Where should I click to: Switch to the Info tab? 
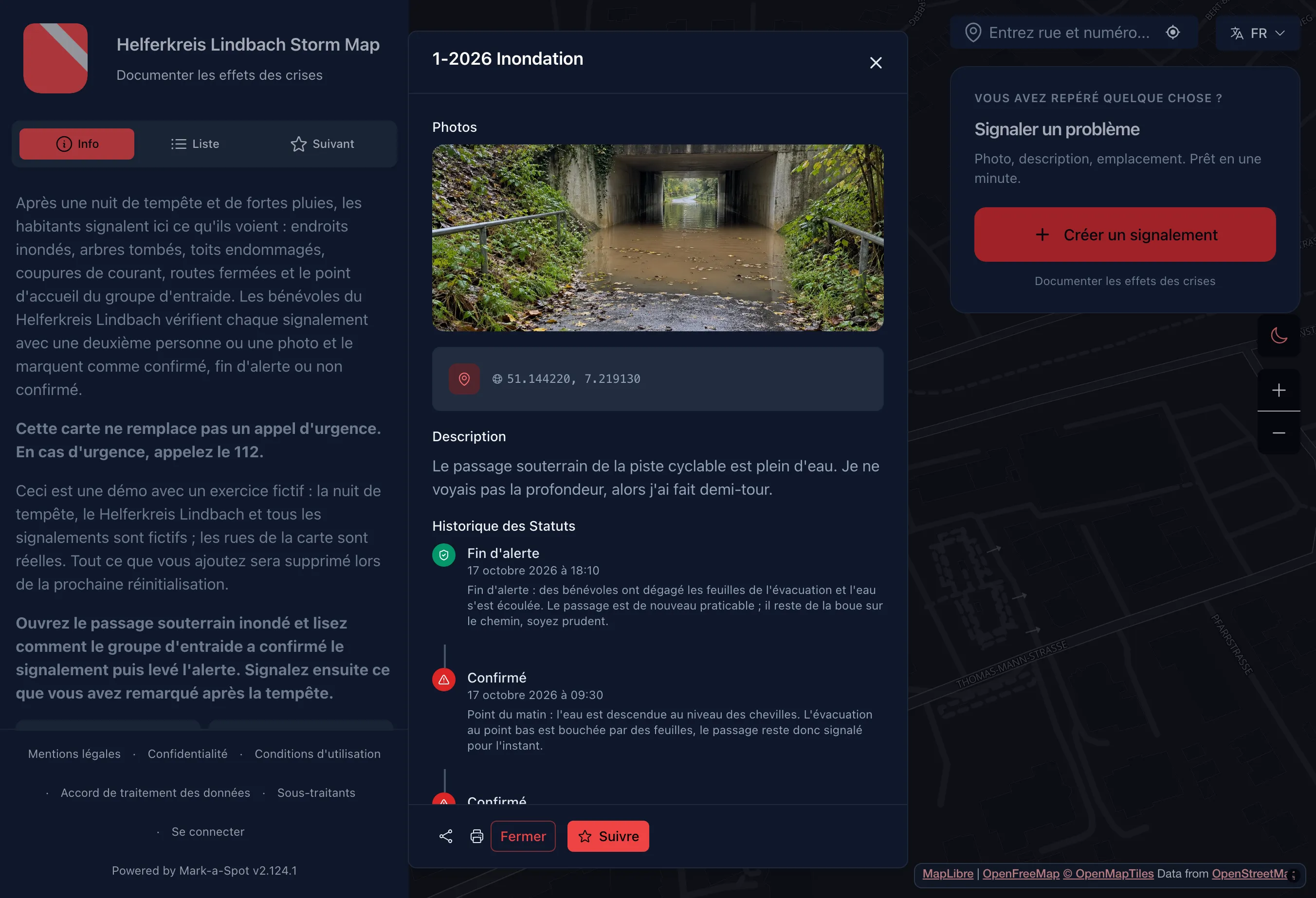[x=77, y=144]
